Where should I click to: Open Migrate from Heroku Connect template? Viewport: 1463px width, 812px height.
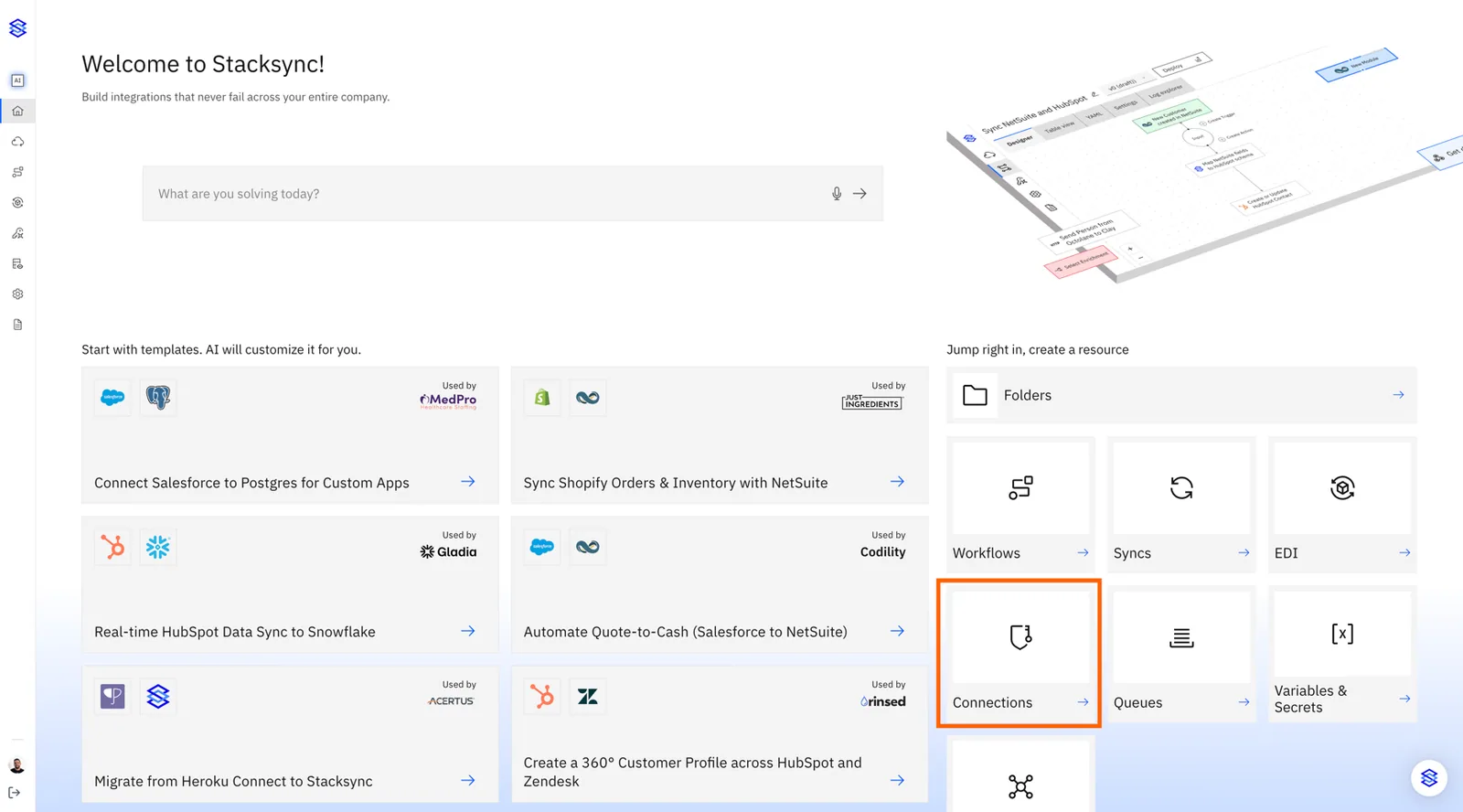tap(290, 734)
